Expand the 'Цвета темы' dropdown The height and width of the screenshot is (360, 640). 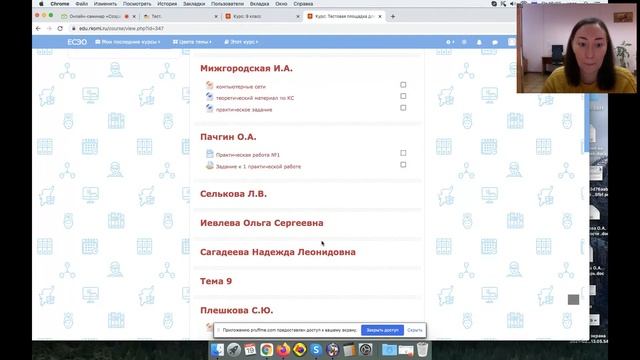192,42
